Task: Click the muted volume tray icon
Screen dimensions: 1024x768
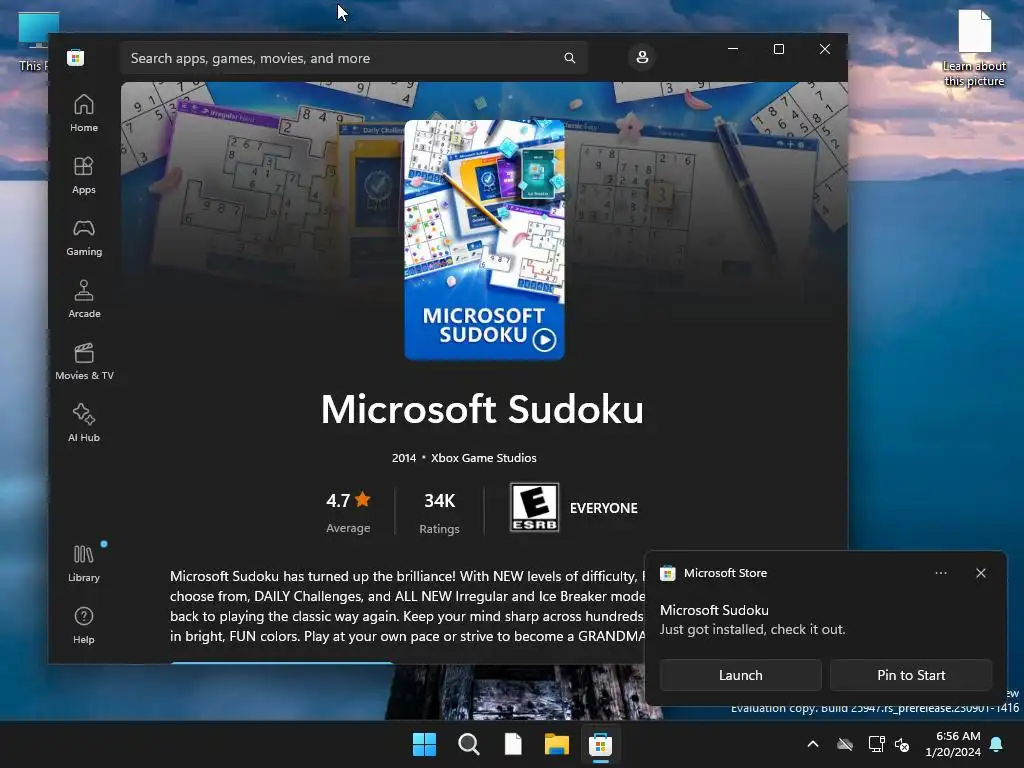Action: click(902, 744)
